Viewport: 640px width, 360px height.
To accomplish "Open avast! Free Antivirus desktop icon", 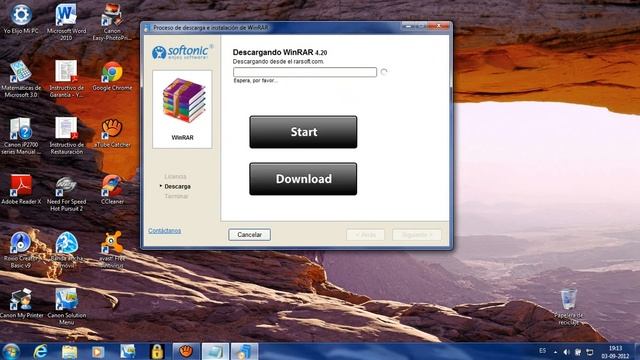I will click(x=112, y=249).
